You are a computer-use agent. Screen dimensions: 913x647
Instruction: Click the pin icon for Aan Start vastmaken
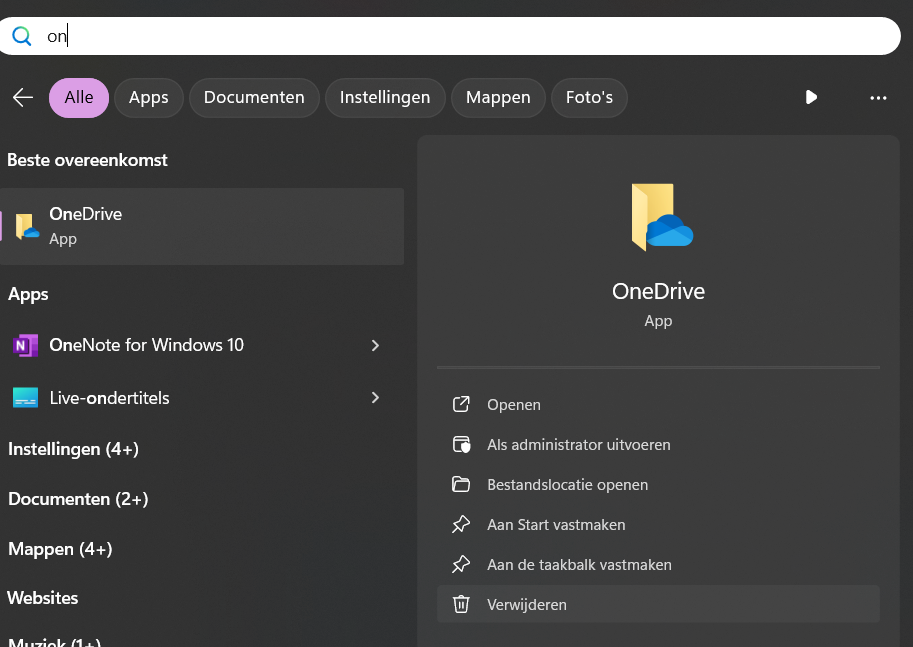click(461, 525)
